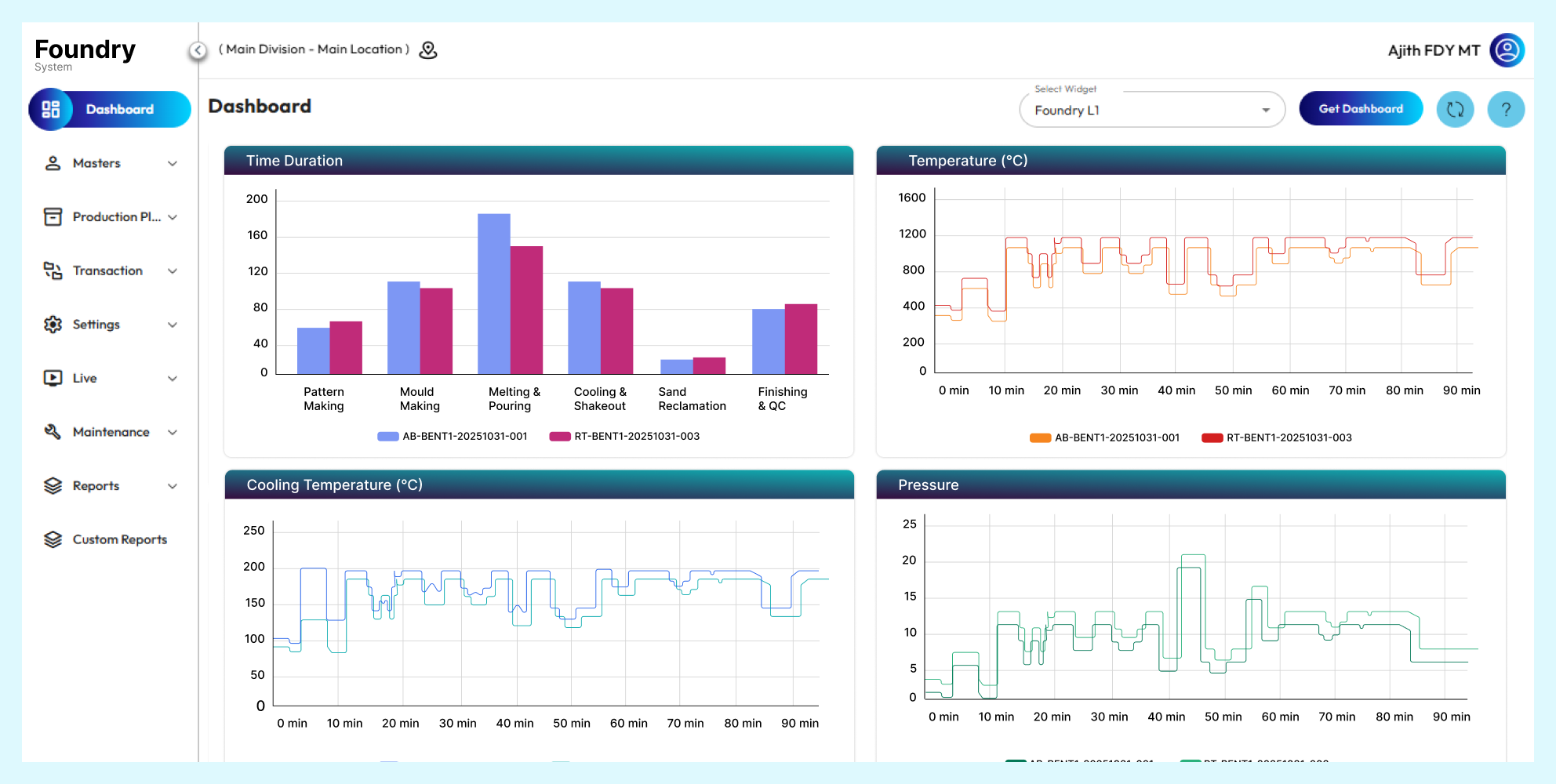
Task: Switch to the Dashboard menu item
Action: [109, 109]
